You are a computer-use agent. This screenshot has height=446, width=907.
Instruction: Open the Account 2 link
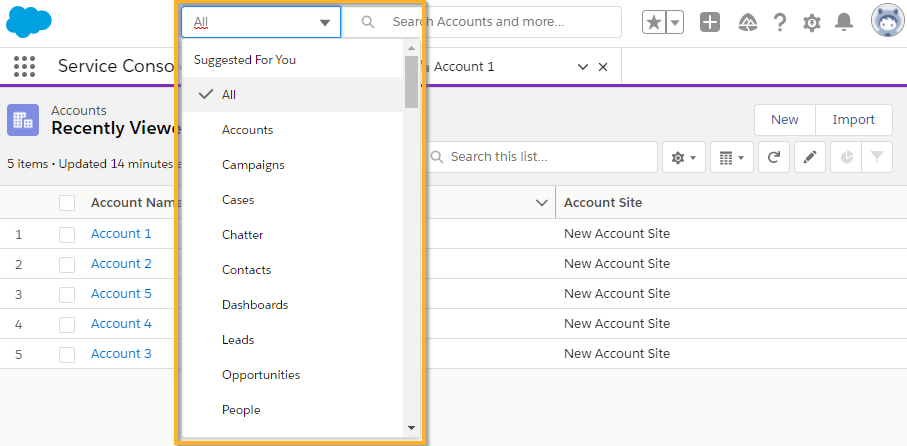(x=121, y=264)
